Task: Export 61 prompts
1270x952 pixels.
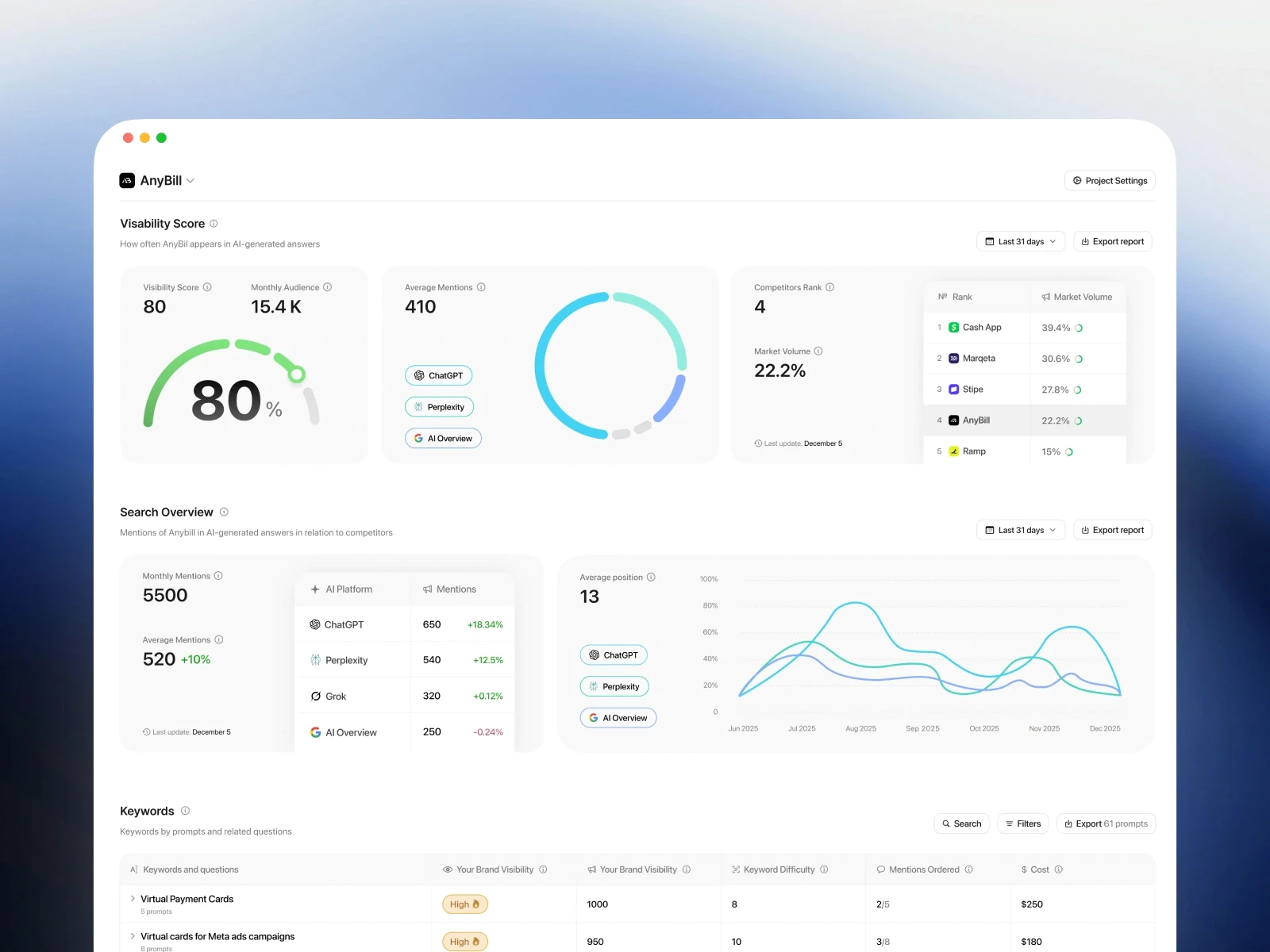Action: pyautogui.click(x=1106, y=823)
